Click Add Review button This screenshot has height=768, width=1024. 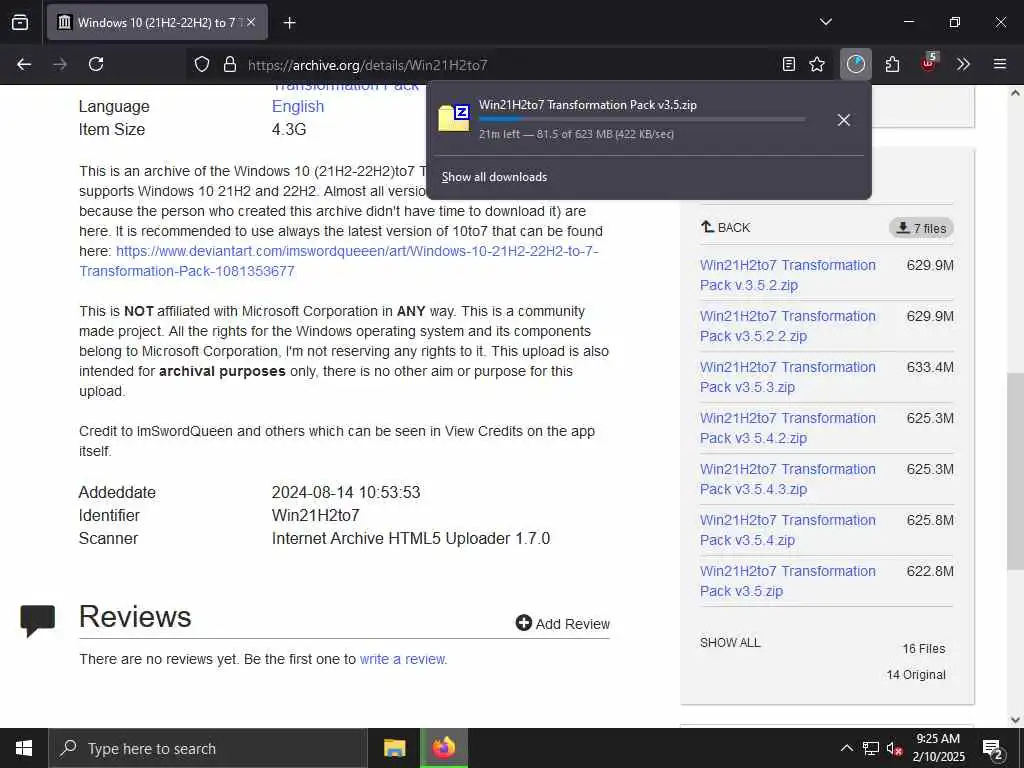(563, 624)
